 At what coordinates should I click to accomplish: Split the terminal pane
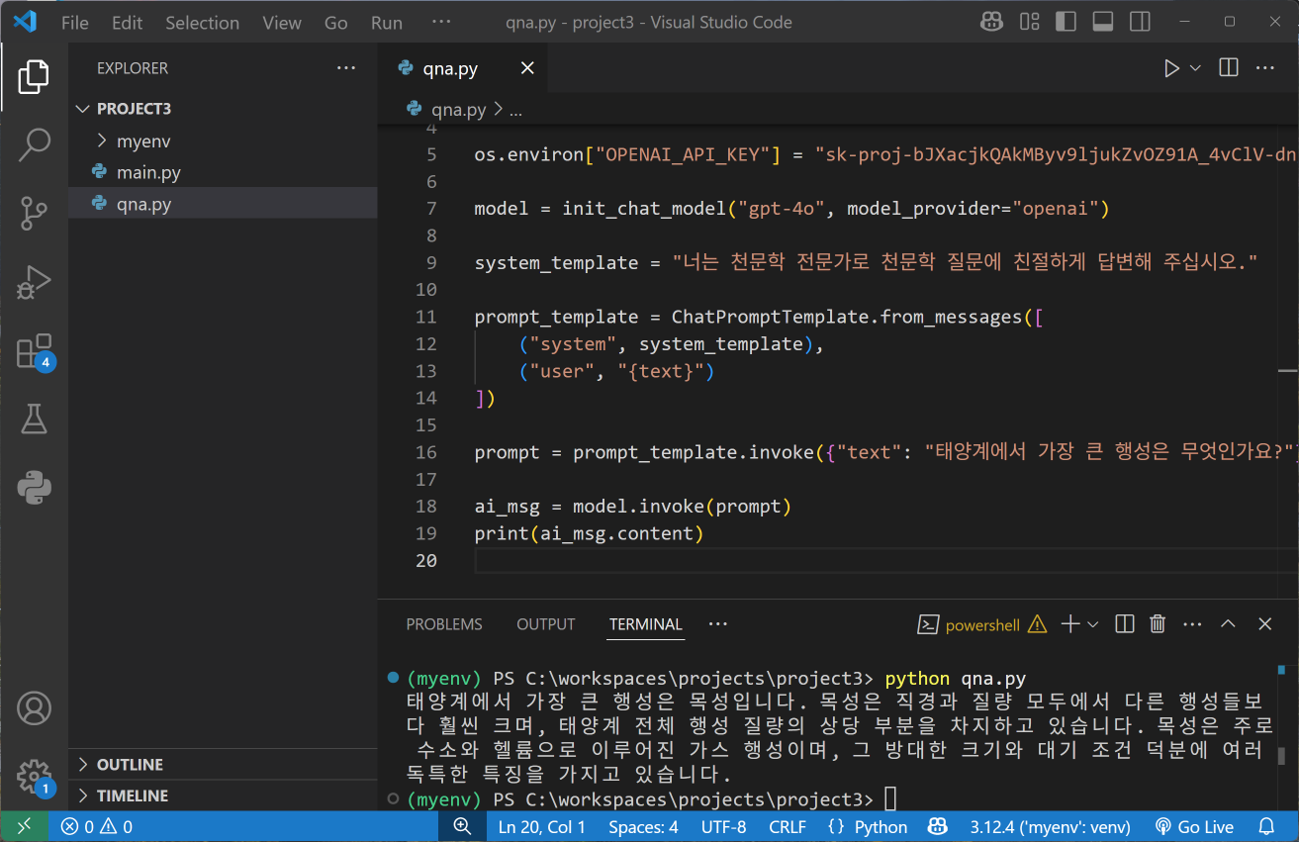tap(1125, 624)
